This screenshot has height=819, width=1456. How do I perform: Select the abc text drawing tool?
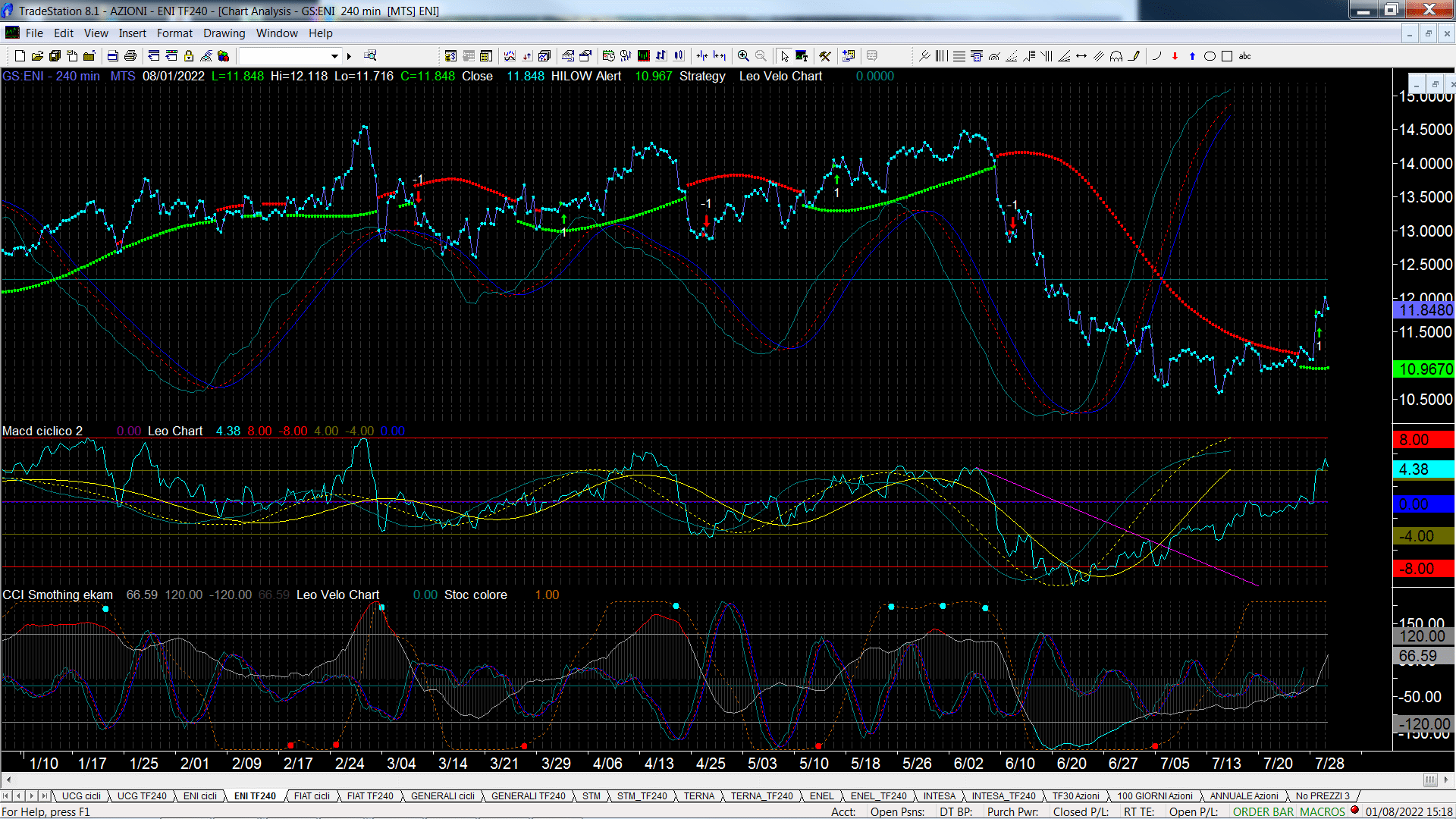pyautogui.click(x=1244, y=56)
